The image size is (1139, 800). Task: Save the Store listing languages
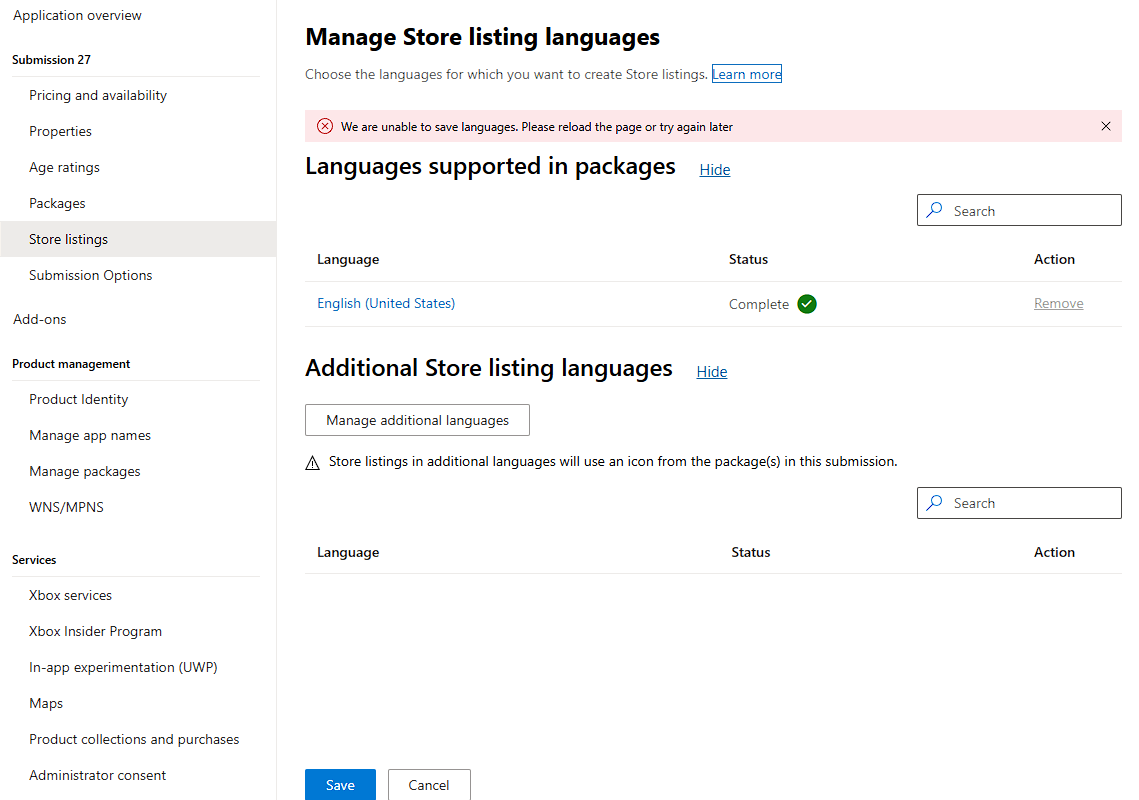340,785
